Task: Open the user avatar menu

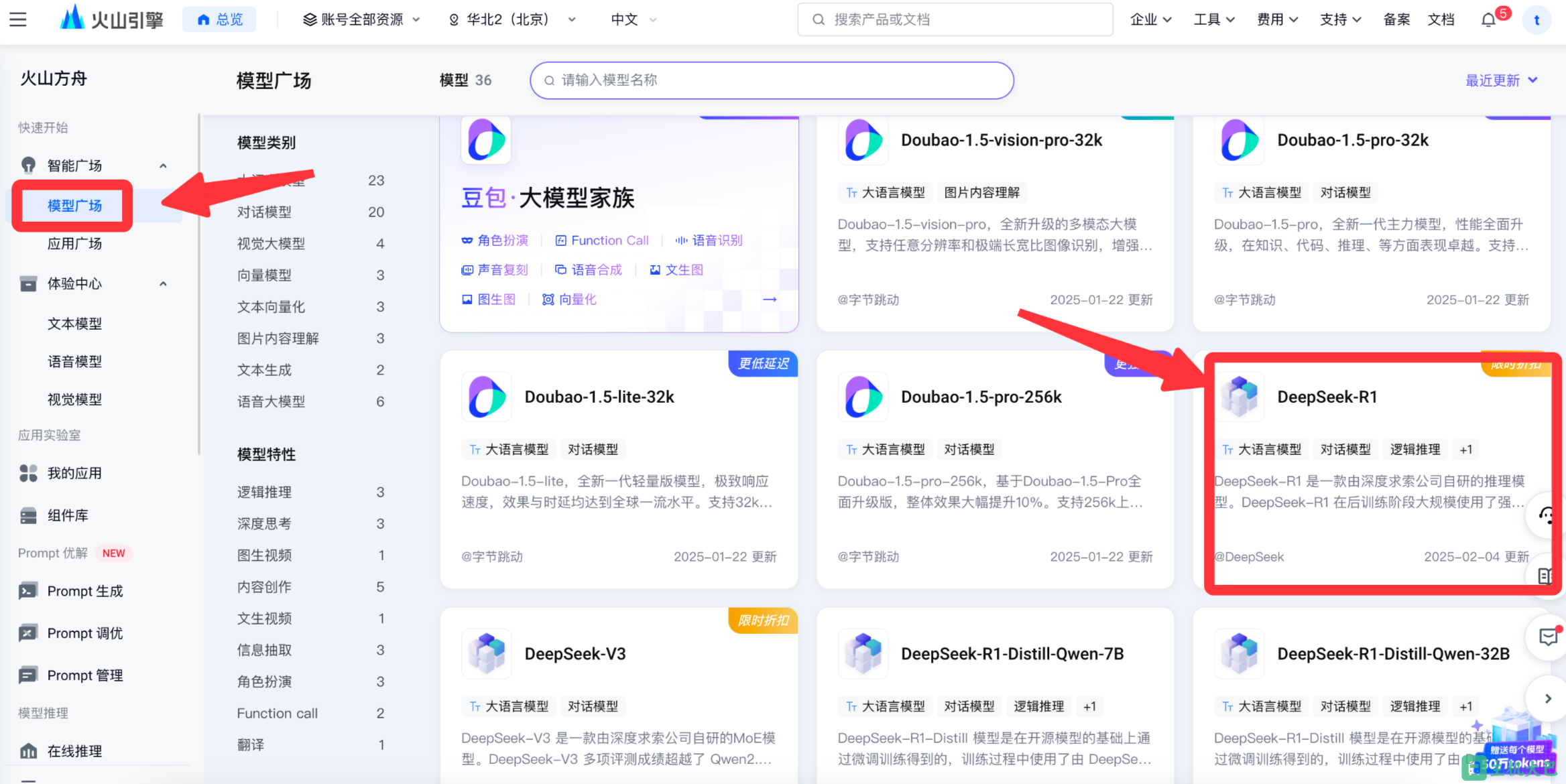Action: pyautogui.click(x=1537, y=19)
